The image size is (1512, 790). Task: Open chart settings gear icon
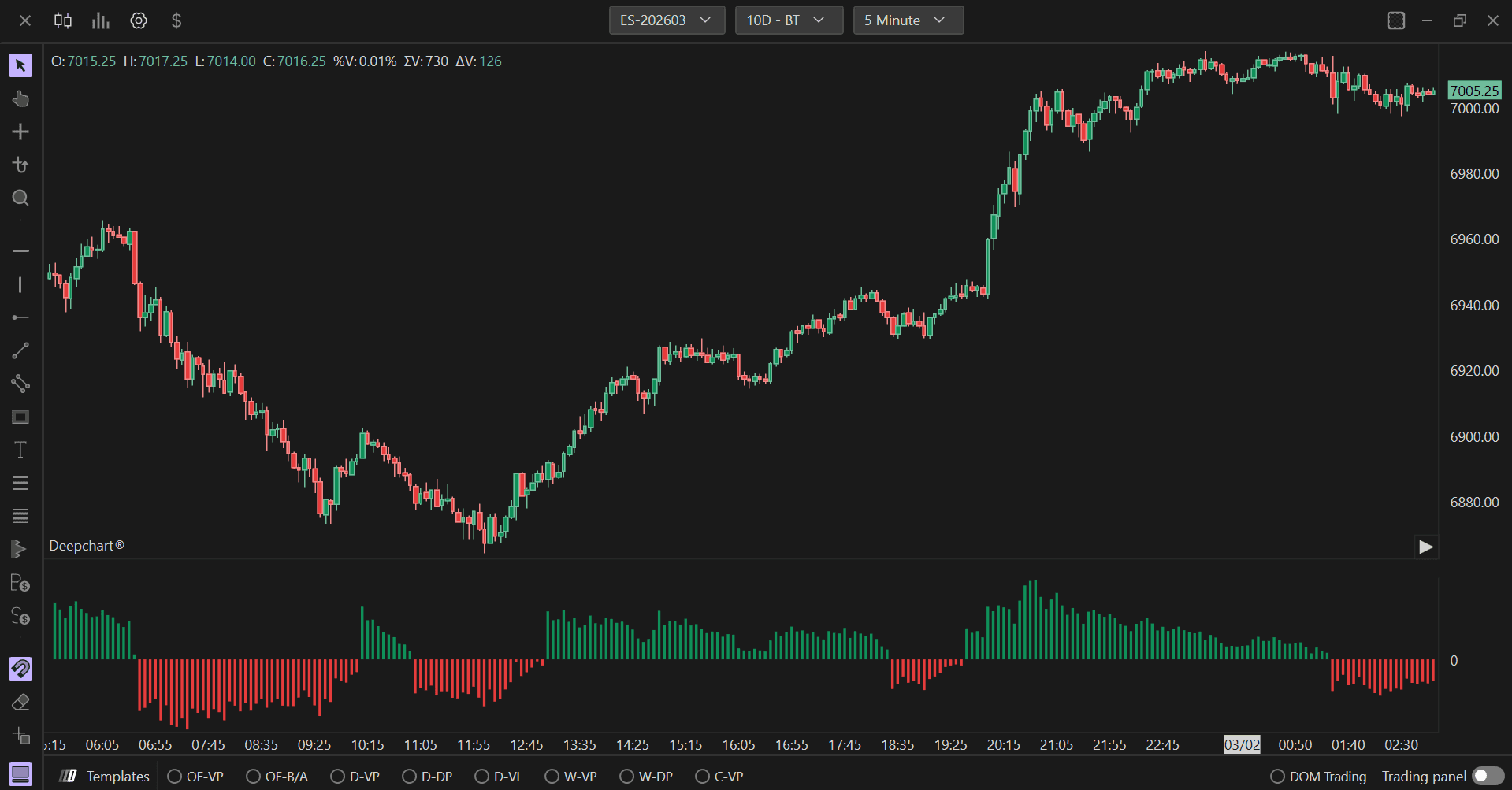pos(139,20)
